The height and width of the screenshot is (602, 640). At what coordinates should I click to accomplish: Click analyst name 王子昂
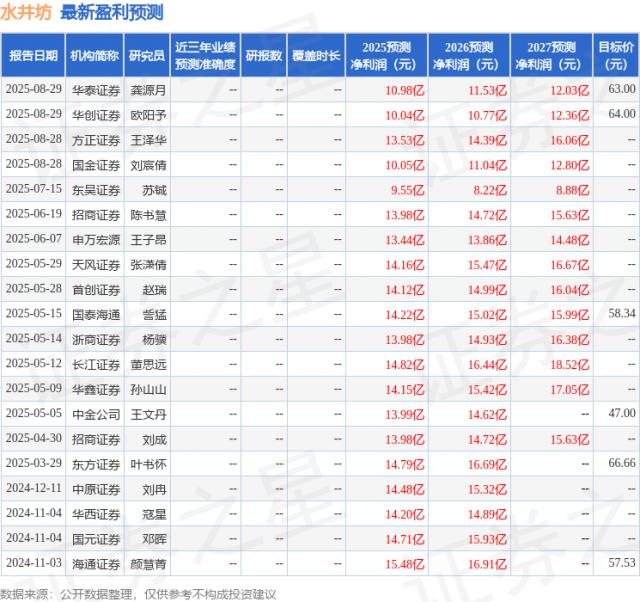[148, 240]
